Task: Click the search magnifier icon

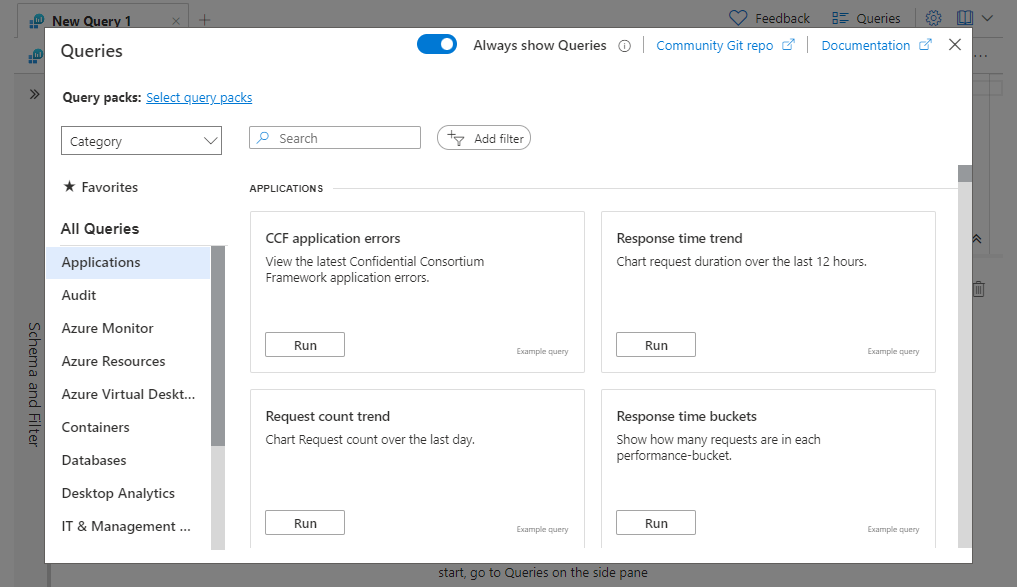Action: coord(263,138)
